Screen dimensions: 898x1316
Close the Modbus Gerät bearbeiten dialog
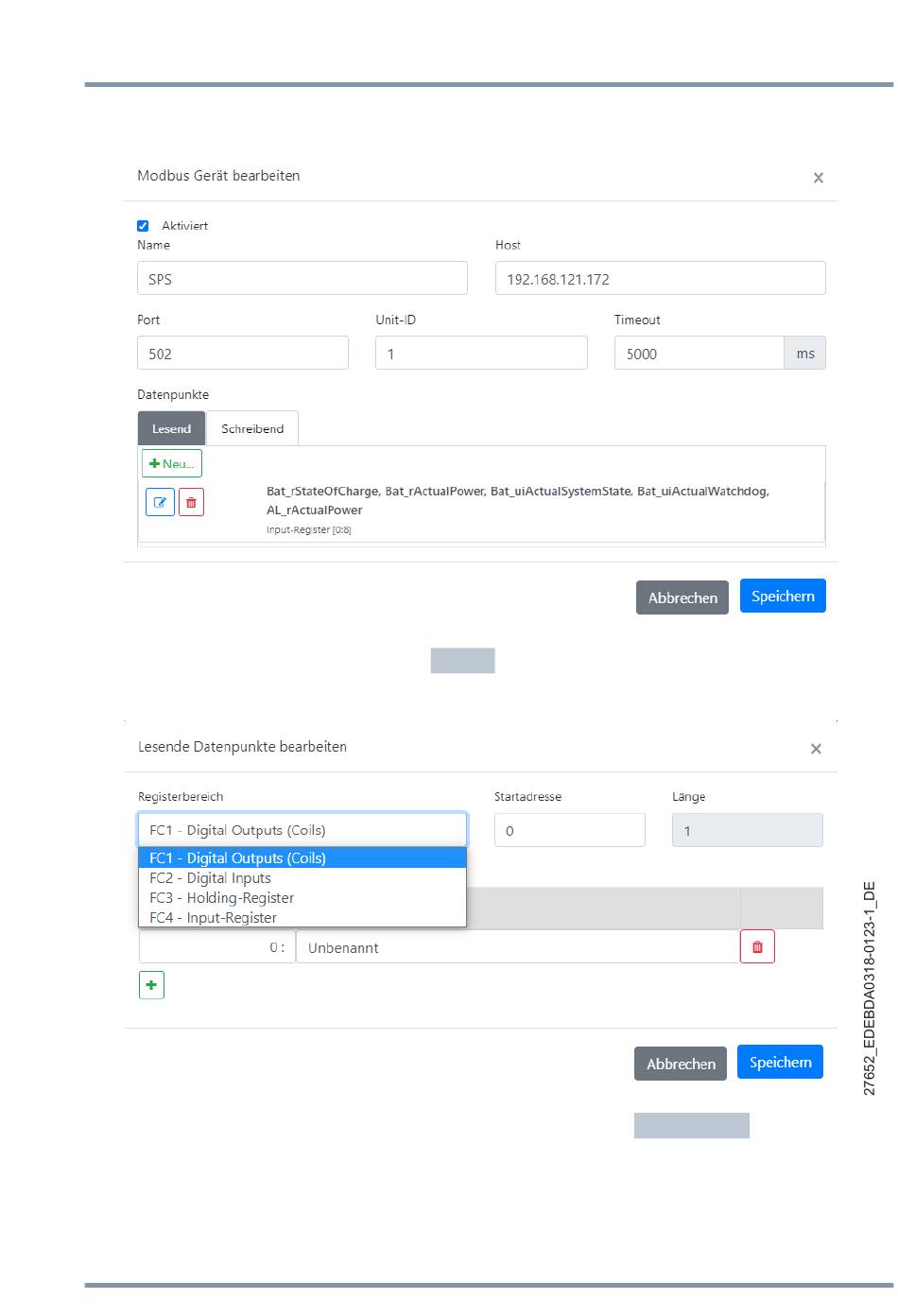click(819, 178)
